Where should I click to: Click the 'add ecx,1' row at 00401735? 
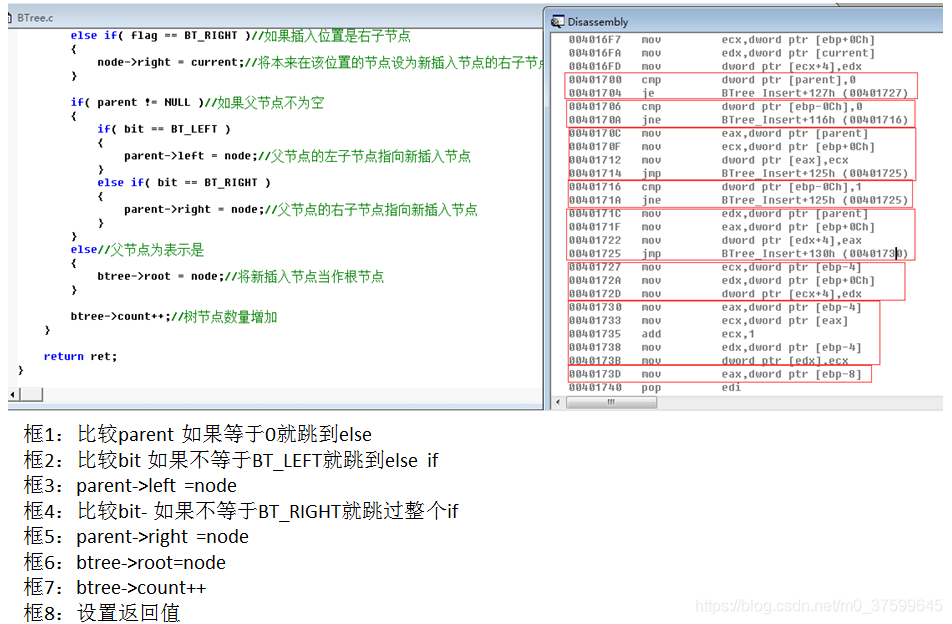[662, 333]
